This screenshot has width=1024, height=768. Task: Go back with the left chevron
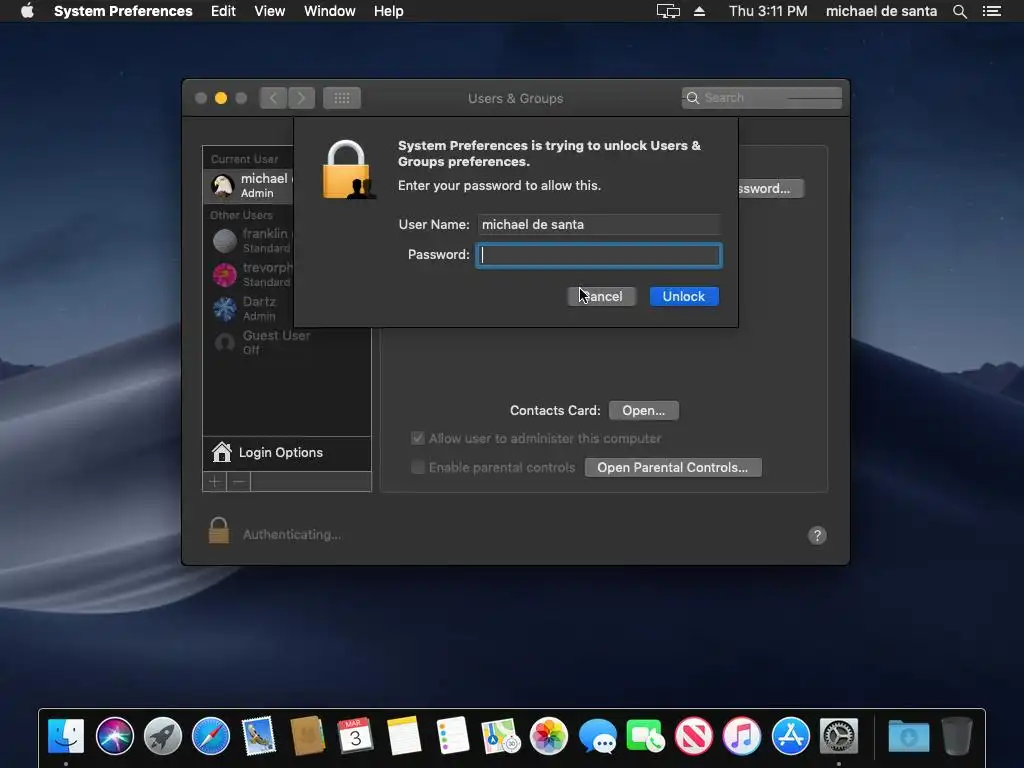click(273, 98)
